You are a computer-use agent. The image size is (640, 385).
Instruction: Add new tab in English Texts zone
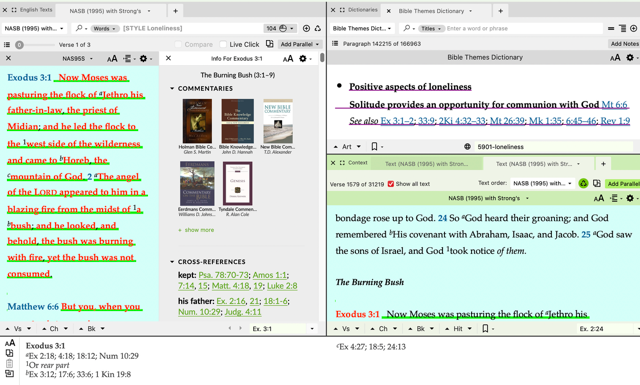point(175,11)
